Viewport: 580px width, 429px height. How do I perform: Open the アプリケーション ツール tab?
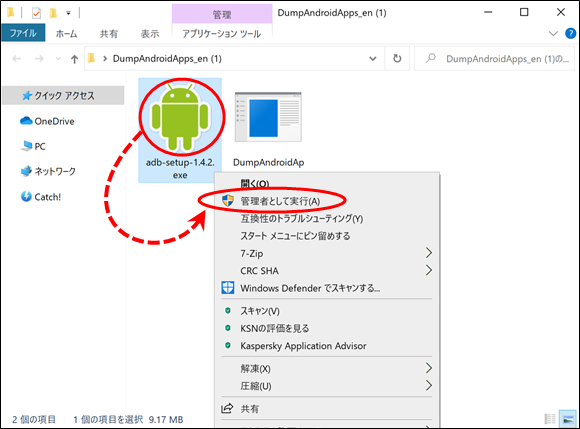pos(222,34)
